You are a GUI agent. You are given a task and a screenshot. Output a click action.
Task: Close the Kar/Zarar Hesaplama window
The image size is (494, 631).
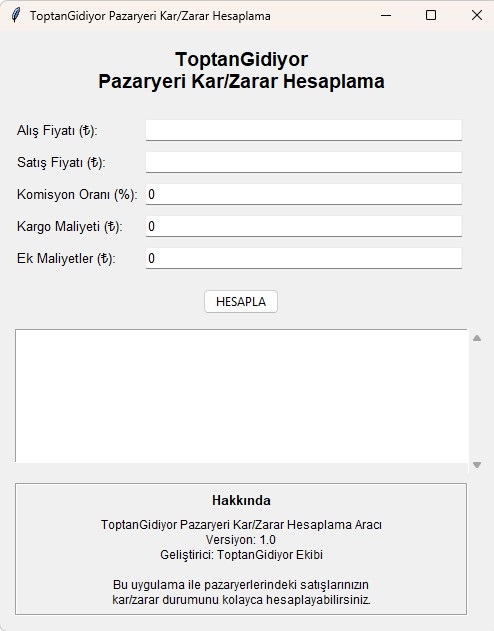[477, 15]
